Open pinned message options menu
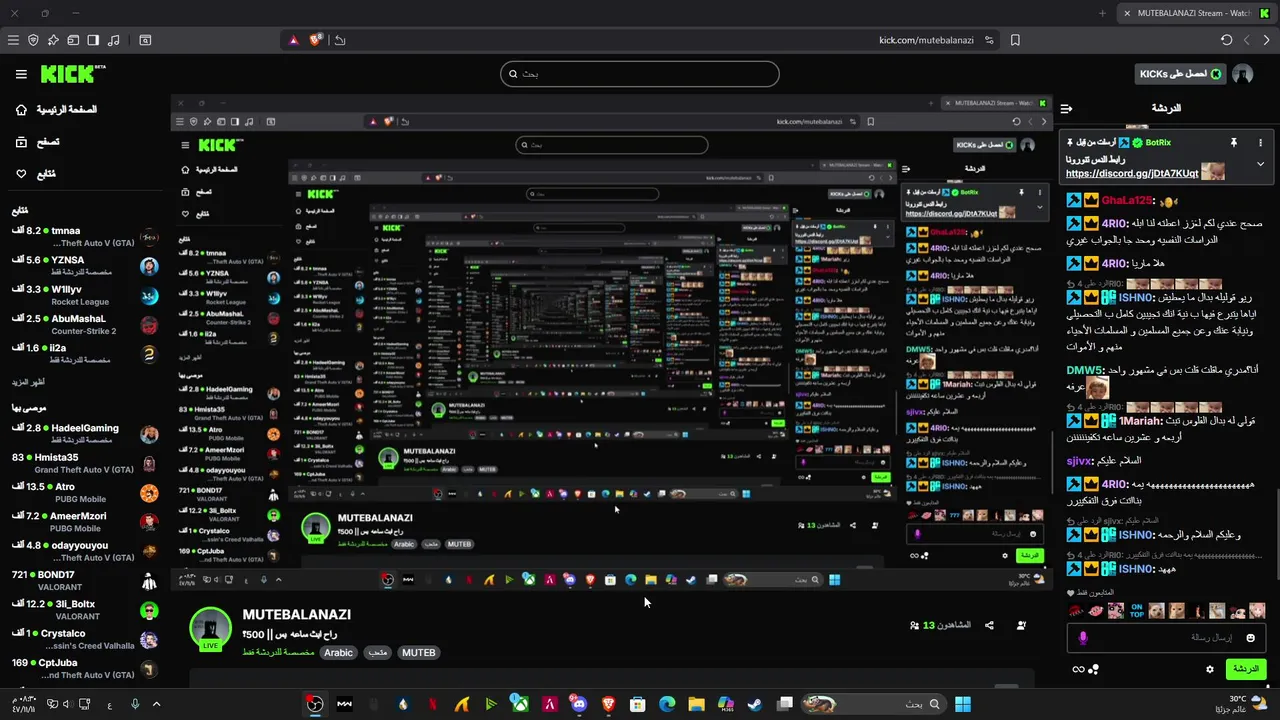Viewport: 1280px width, 720px height. click(x=1260, y=143)
